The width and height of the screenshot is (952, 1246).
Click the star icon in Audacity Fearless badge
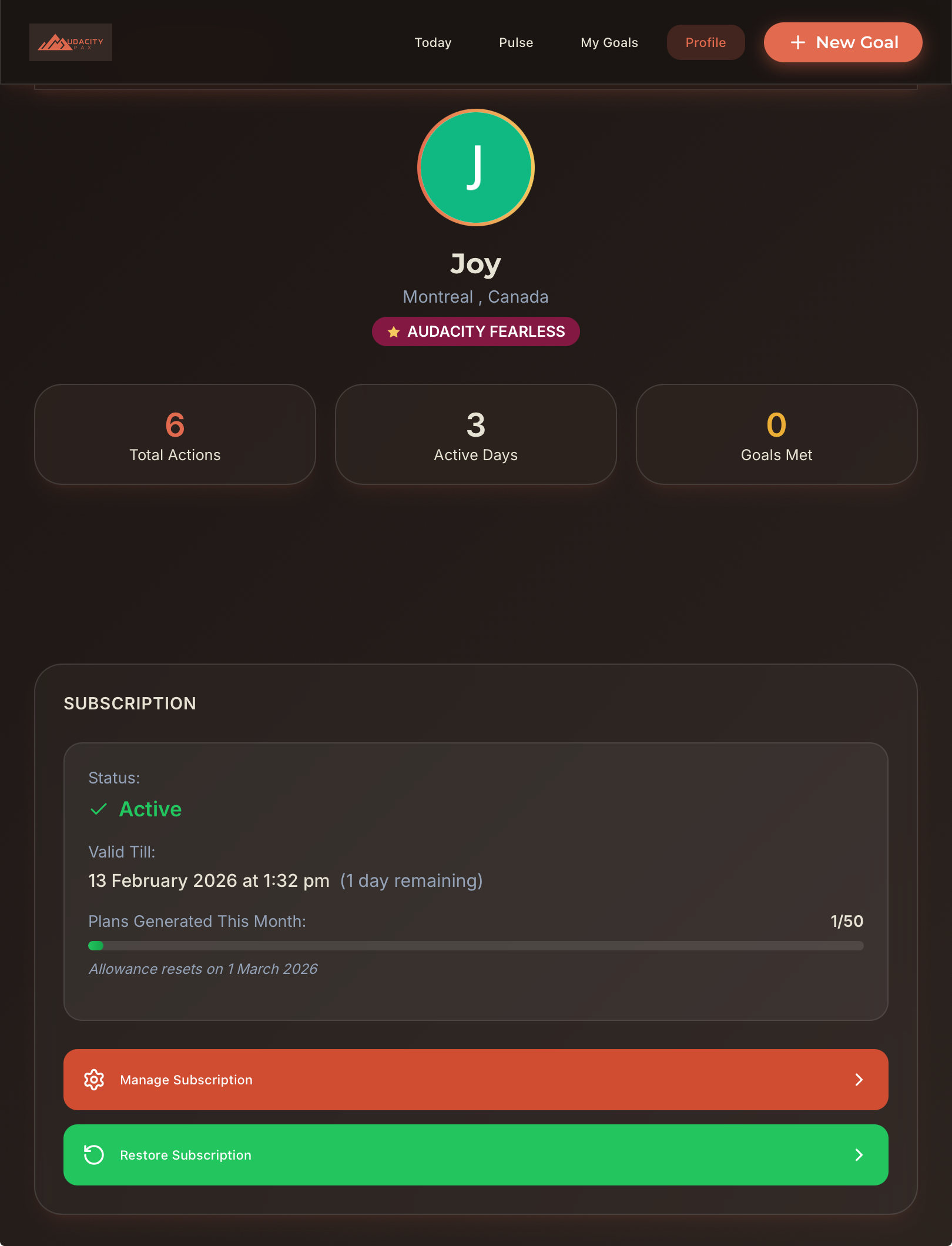394,332
